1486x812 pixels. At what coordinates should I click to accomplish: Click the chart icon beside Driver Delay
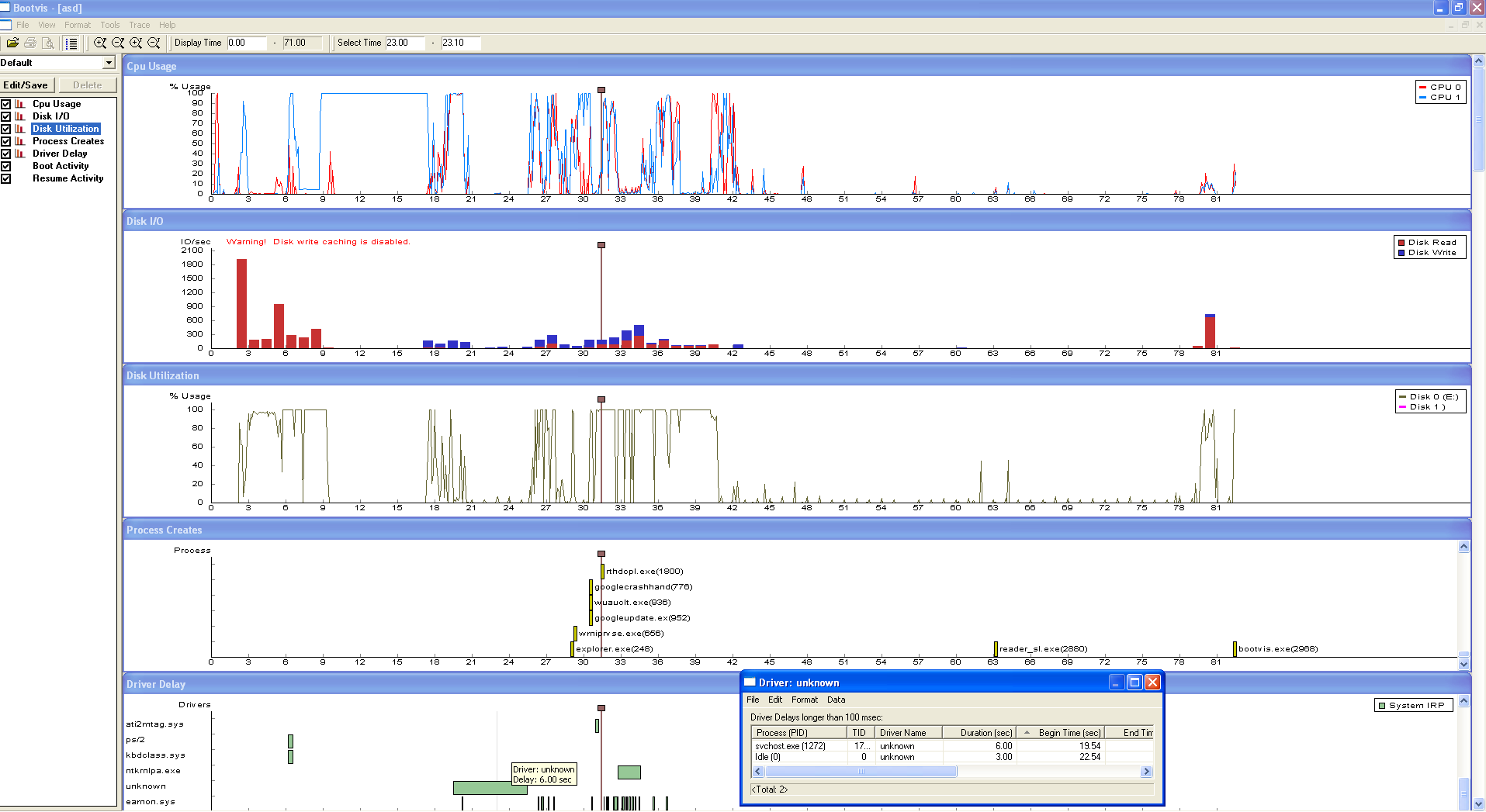click(x=20, y=154)
